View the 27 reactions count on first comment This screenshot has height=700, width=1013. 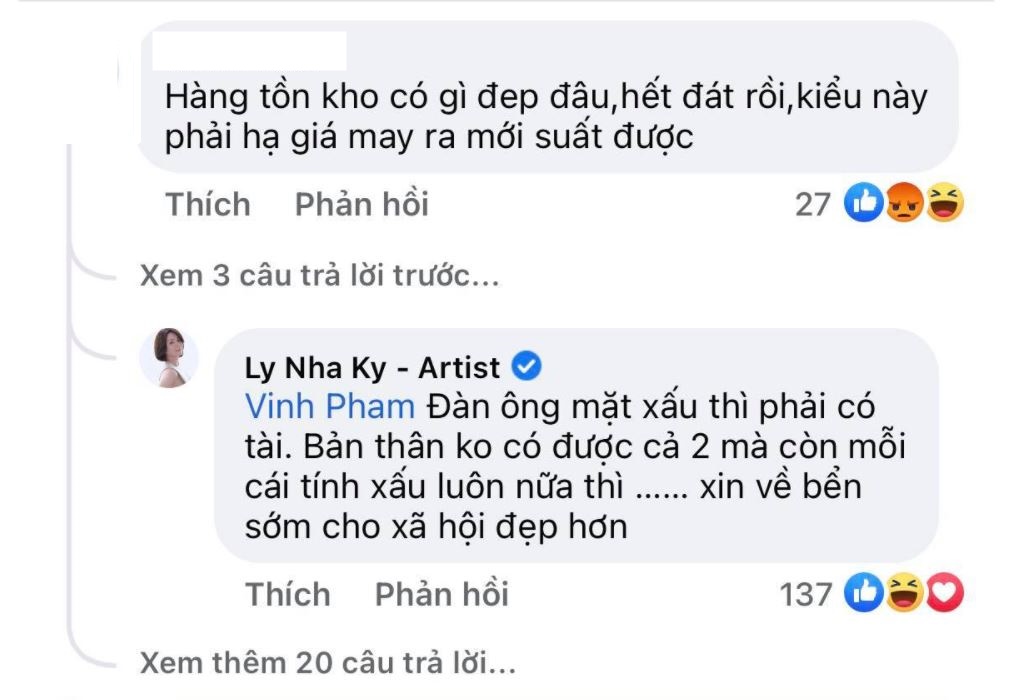tap(813, 205)
